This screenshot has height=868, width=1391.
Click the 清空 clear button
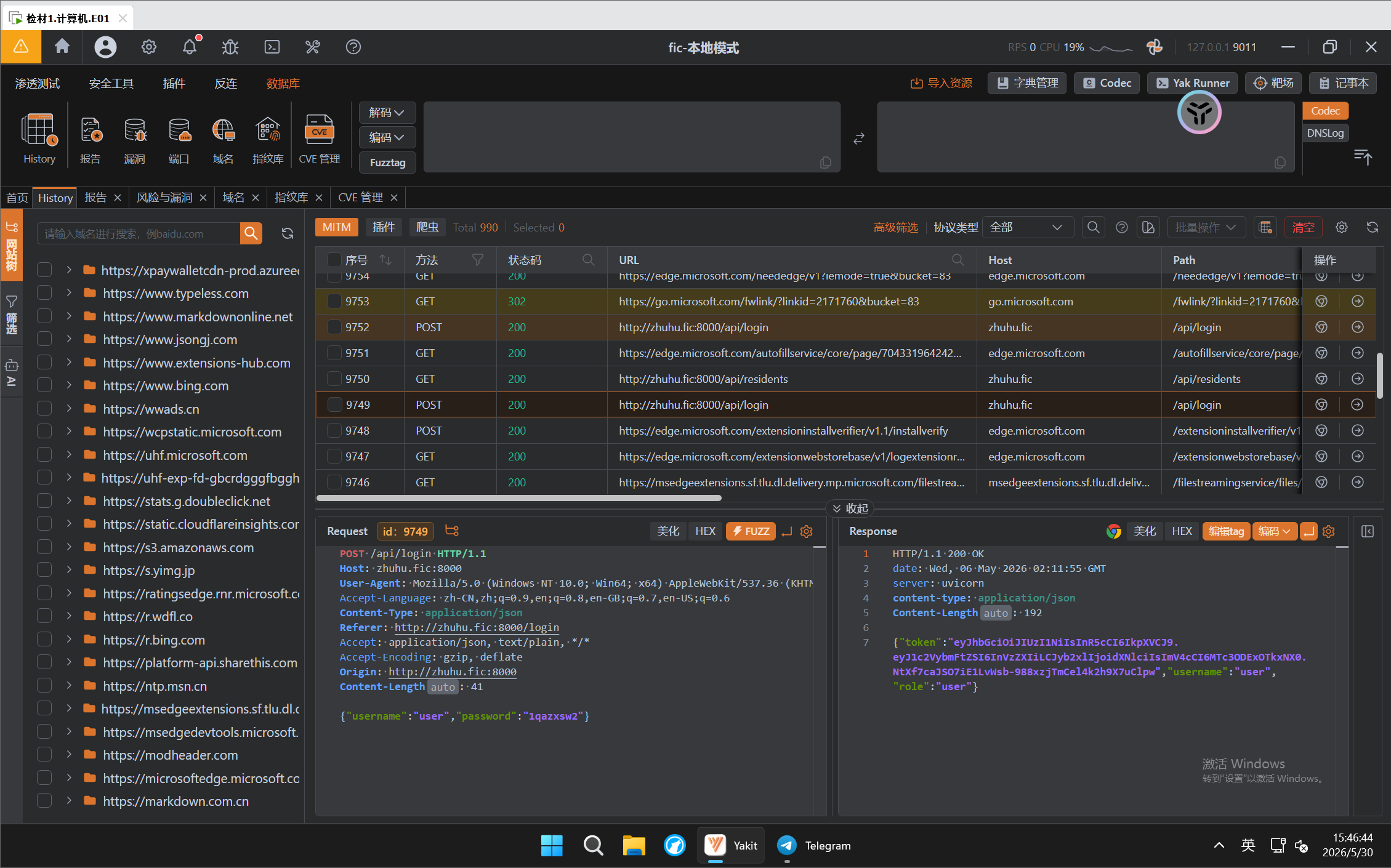point(1304,227)
